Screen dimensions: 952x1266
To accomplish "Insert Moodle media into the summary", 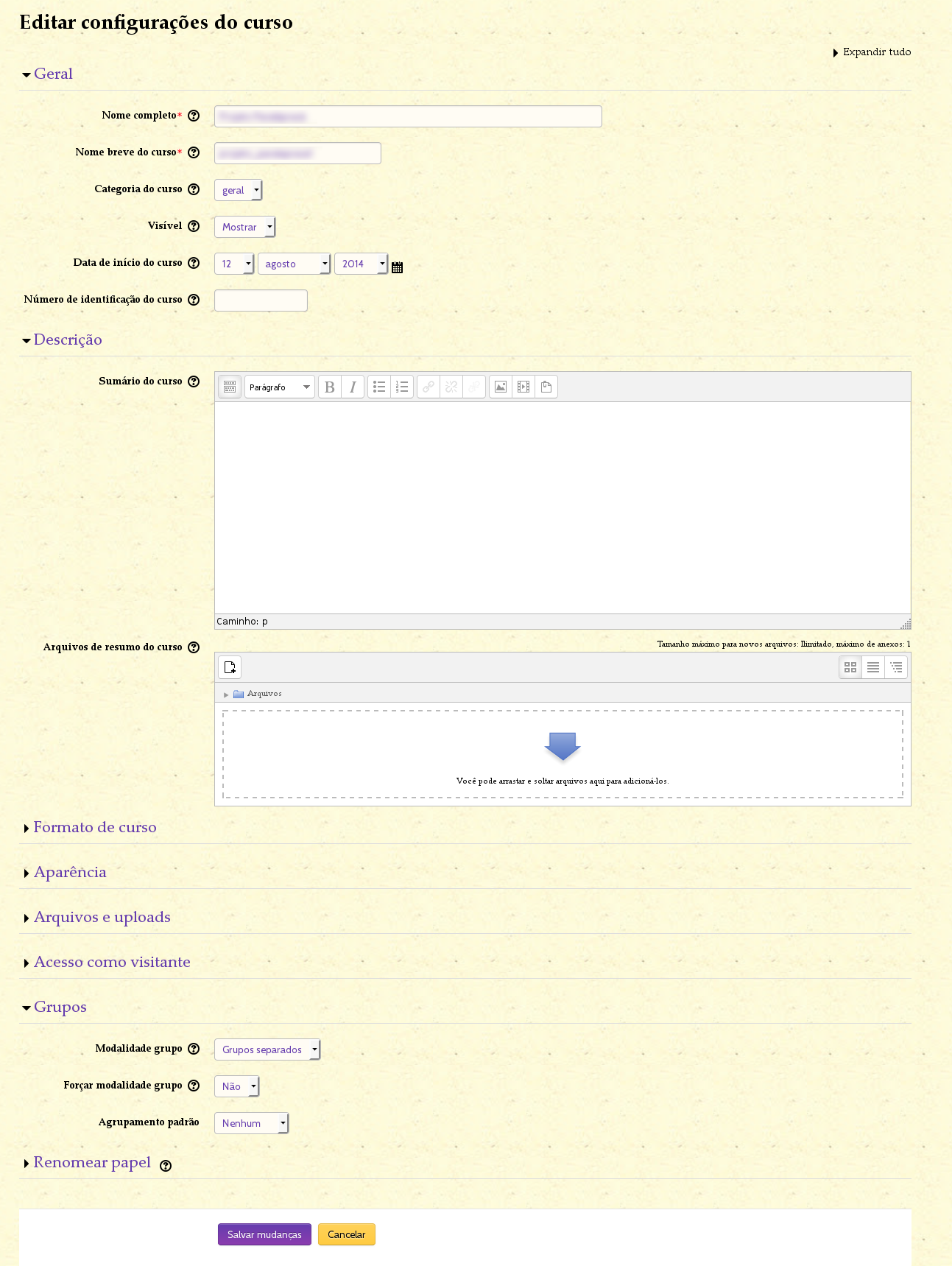I will tap(523, 387).
